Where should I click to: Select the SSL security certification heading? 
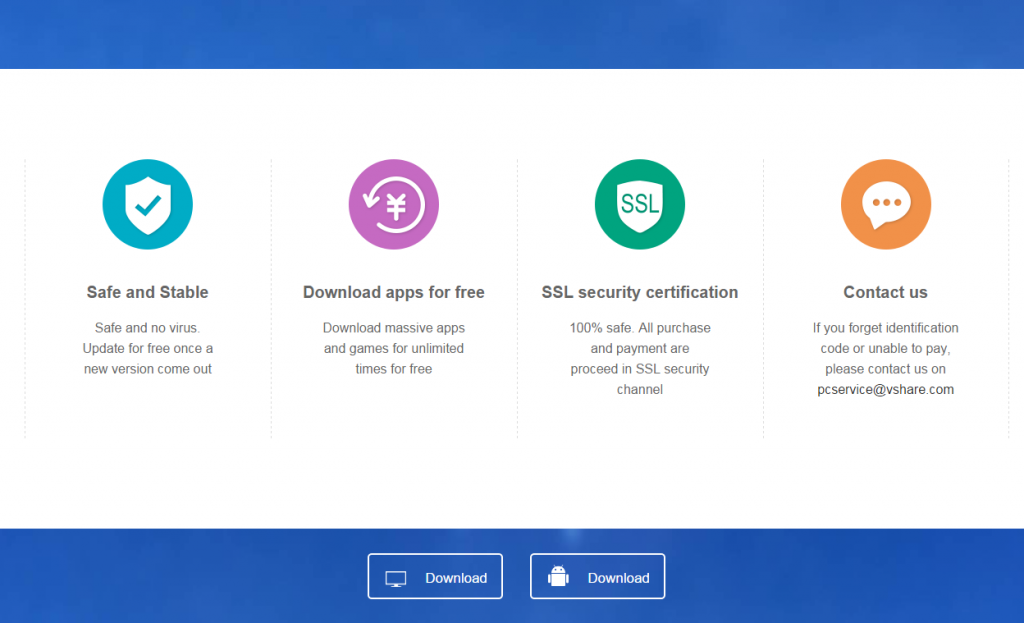coord(640,293)
